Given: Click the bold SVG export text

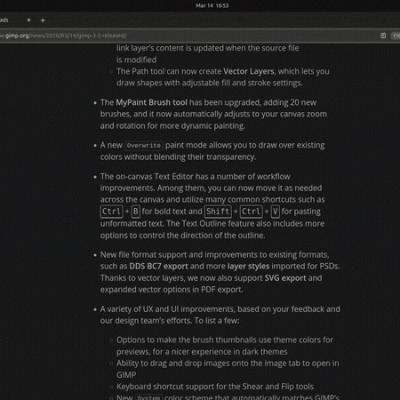Looking at the screenshot, I should pyautogui.click(x=285, y=278).
